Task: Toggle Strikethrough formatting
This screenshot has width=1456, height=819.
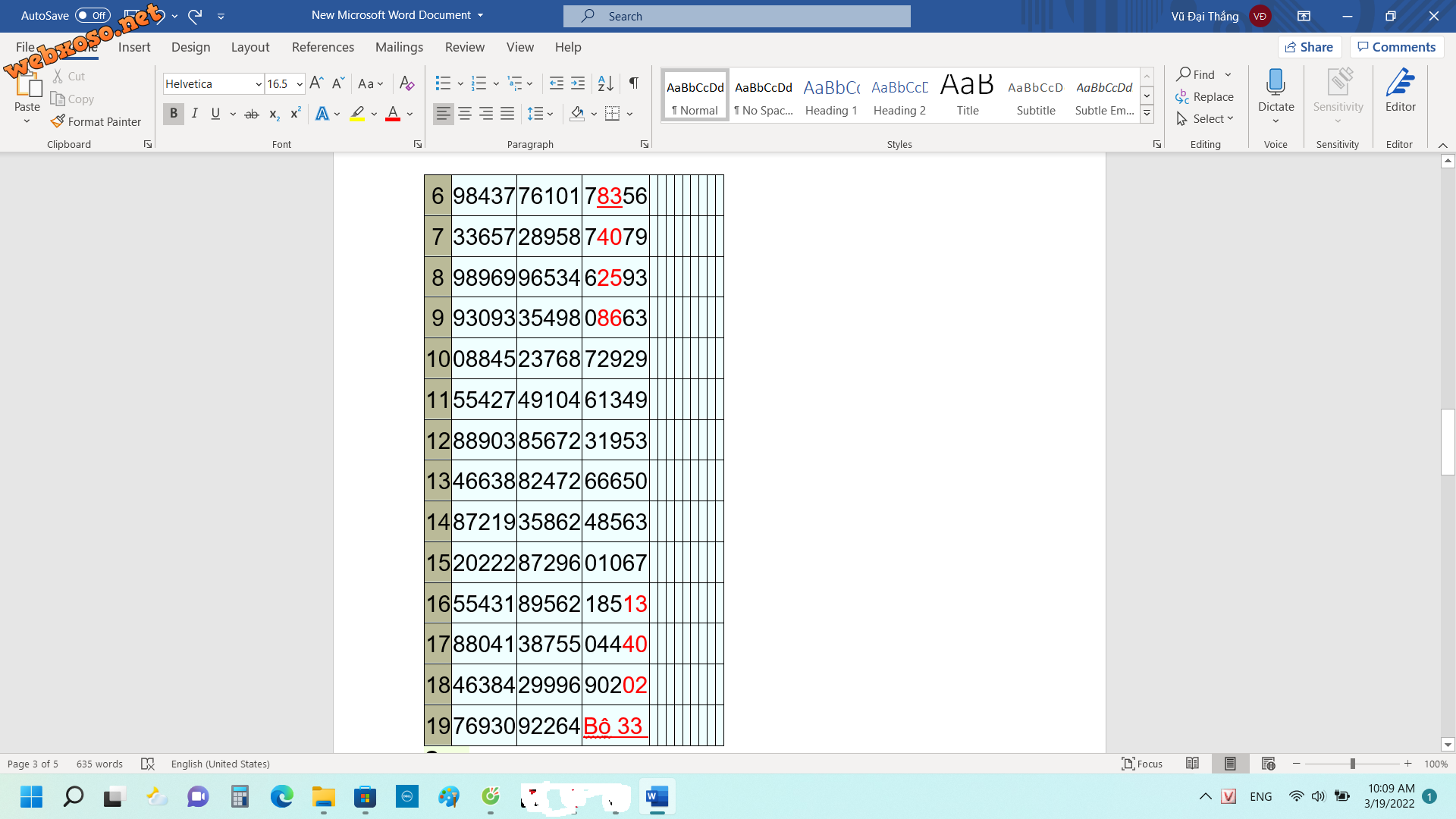Action: click(252, 114)
